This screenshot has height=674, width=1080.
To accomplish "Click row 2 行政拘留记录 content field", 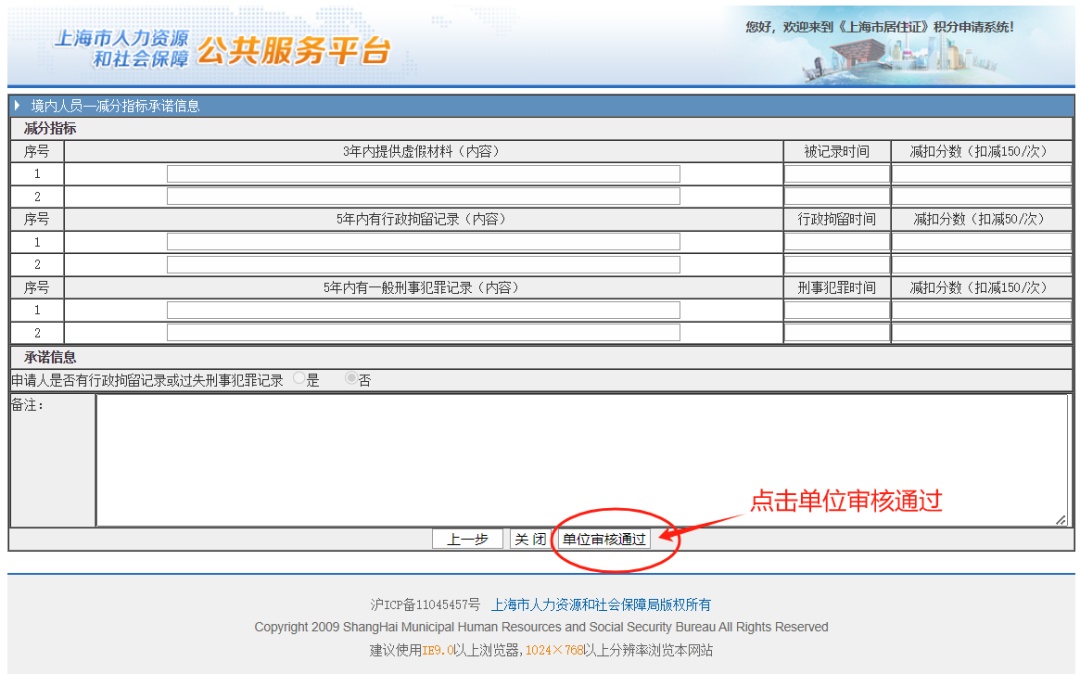I will [x=423, y=265].
